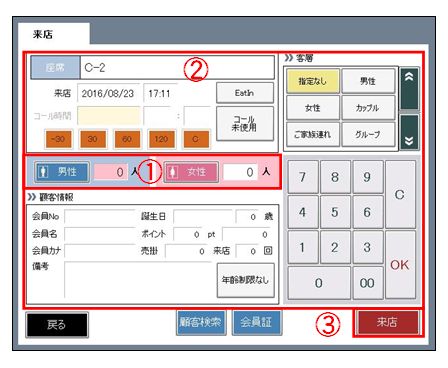This screenshot has height=368, width=448.
Task: Click the 会員証 membership card button
Action: (257, 322)
